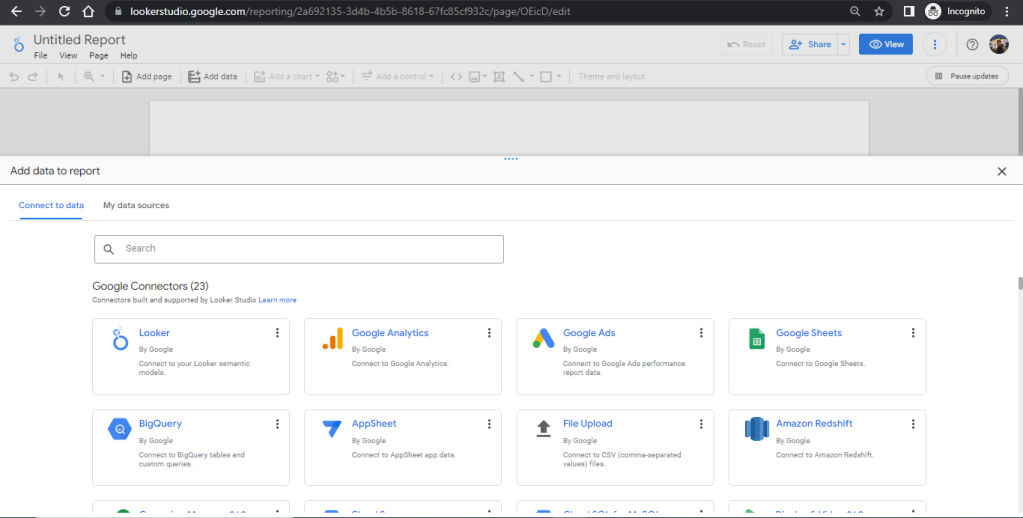Choose the Google Ads connector icon
Image resolution: width=1023 pixels, height=518 pixels.
pyautogui.click(x=544, y=340)
